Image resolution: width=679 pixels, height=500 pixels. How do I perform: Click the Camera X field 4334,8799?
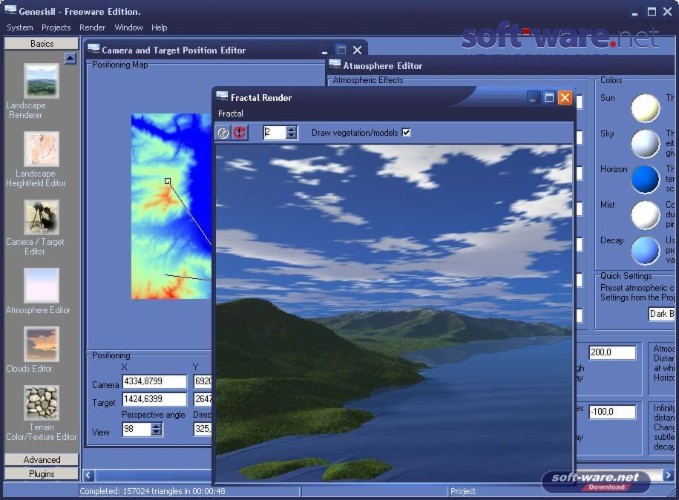155,381
